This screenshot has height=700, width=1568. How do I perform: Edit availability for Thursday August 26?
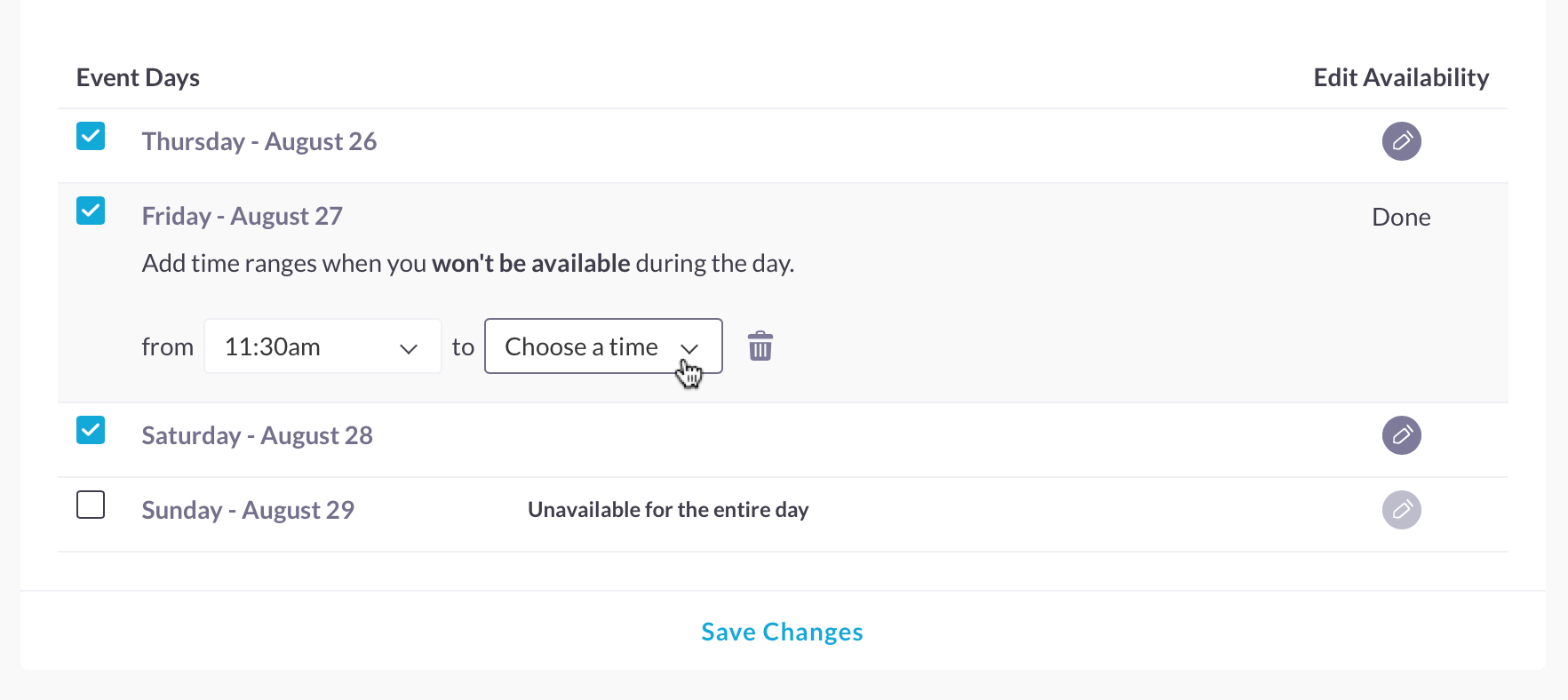tap(1401, 141)
